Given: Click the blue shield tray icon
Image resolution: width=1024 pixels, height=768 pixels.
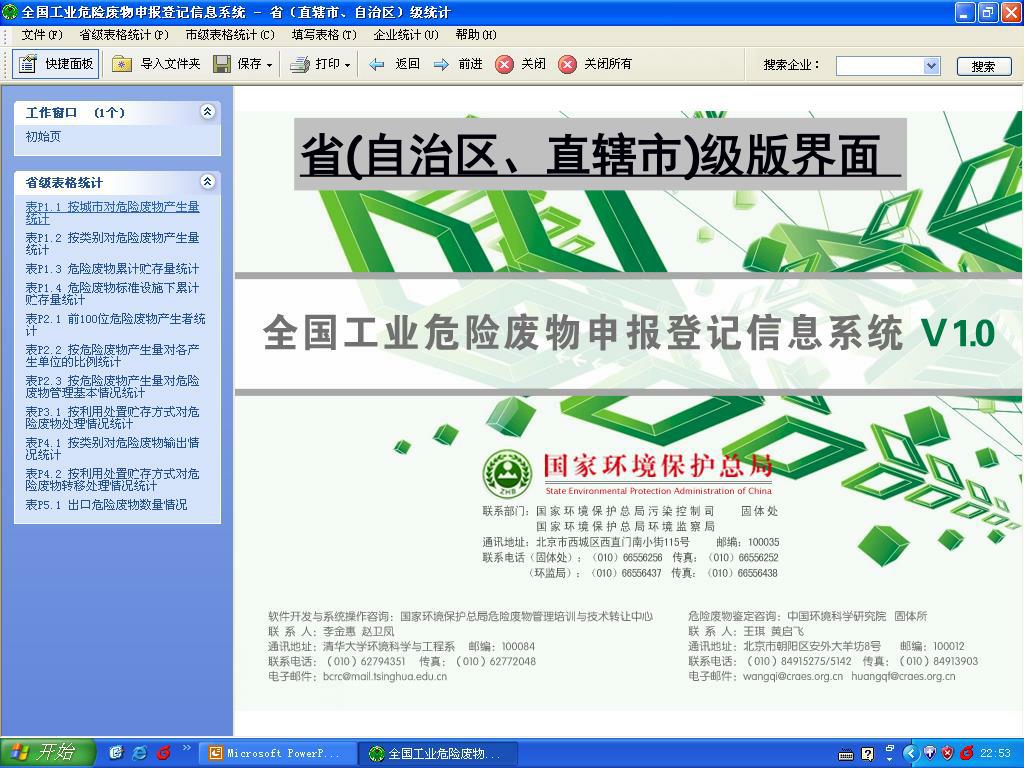Looking at the screenshot, I should click(x=931, y=754).
